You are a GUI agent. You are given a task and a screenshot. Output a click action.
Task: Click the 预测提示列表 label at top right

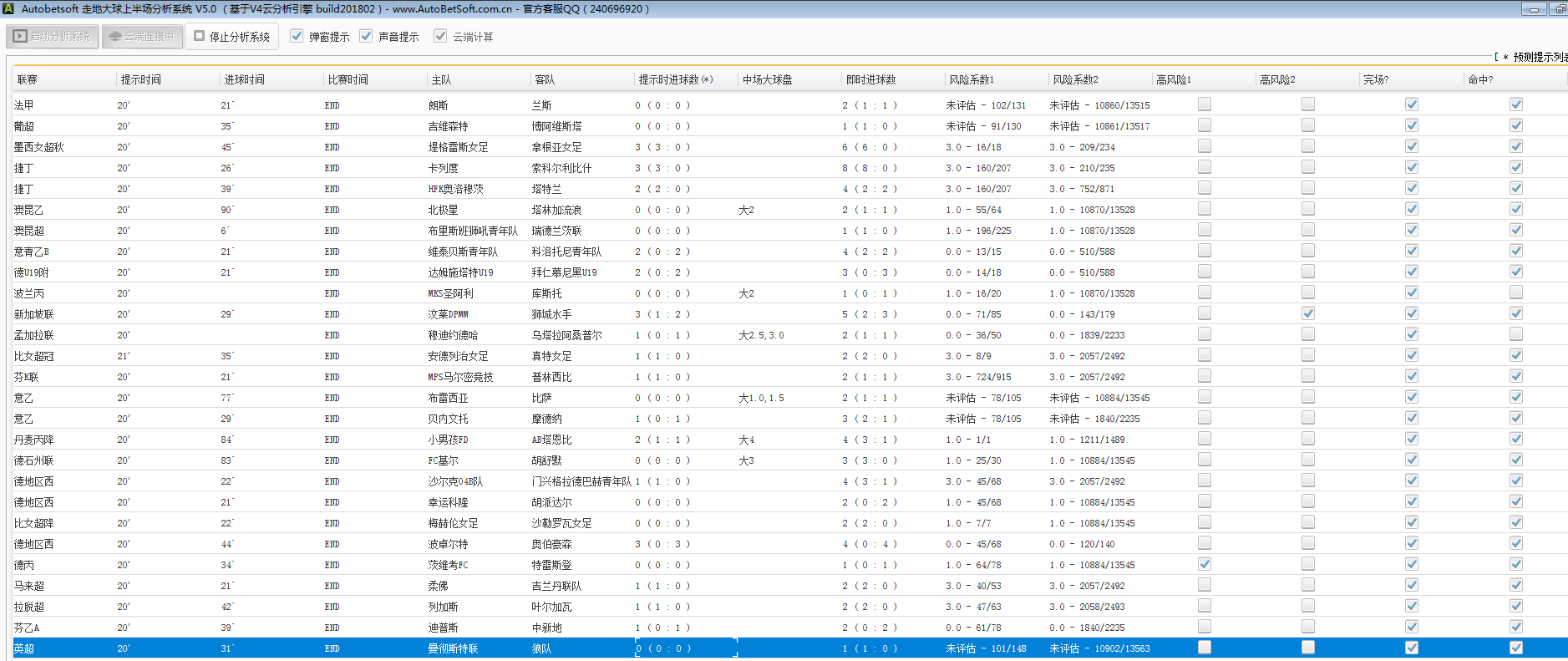click(1539, 57)
